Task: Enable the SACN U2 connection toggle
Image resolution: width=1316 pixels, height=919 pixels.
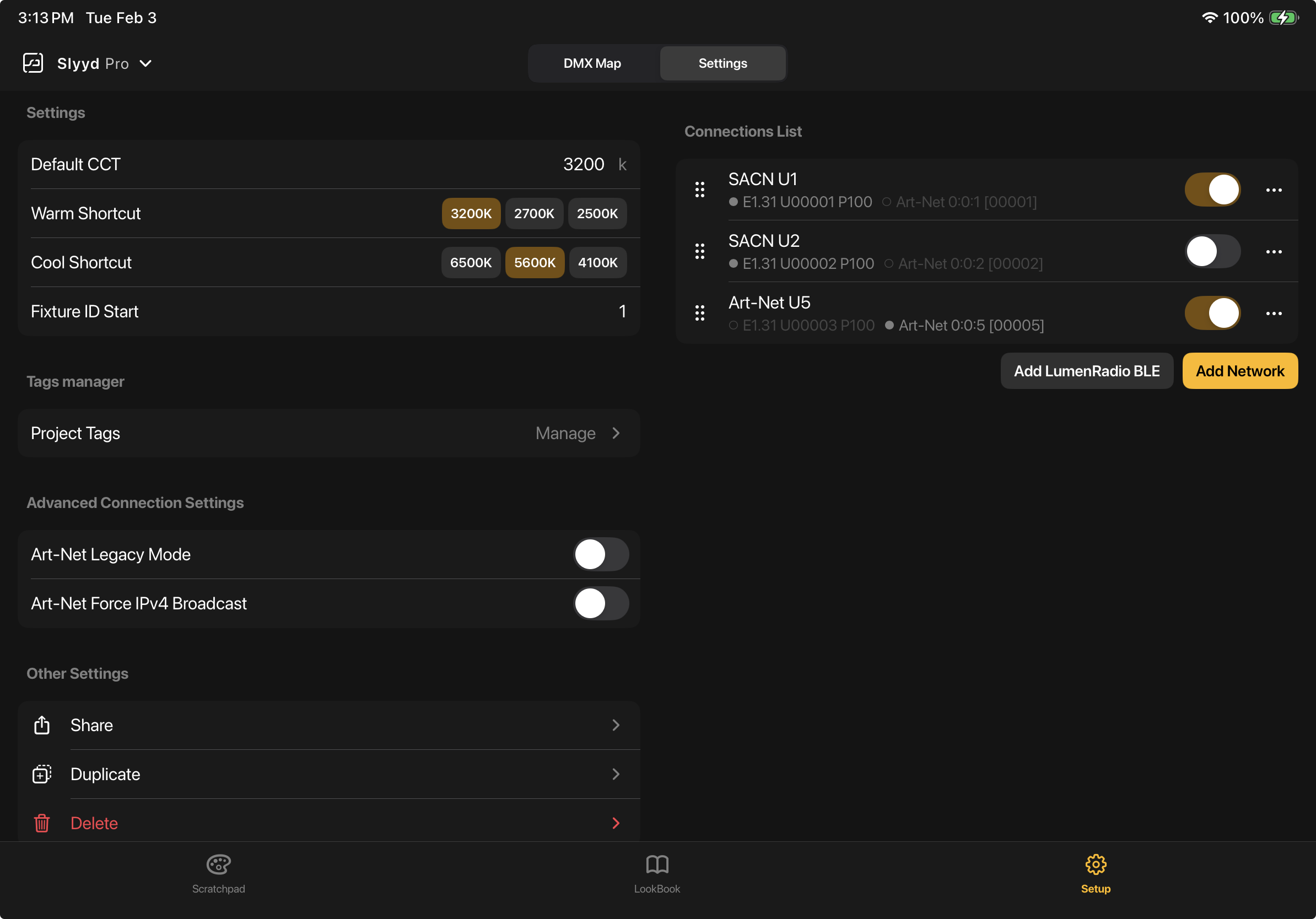Action: point(1212,251)
